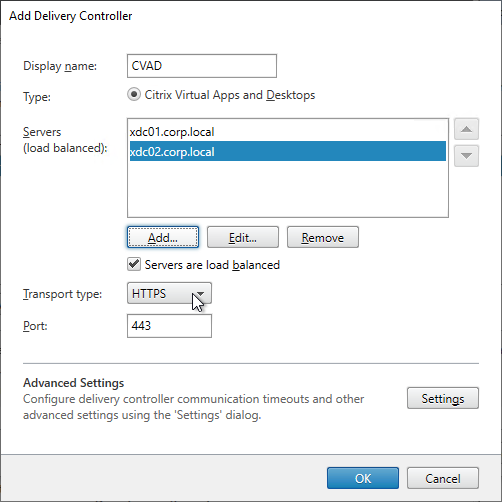This screenshot has width=502, height=502.
Task: Click the Transport type label
Action: [62, 294]
